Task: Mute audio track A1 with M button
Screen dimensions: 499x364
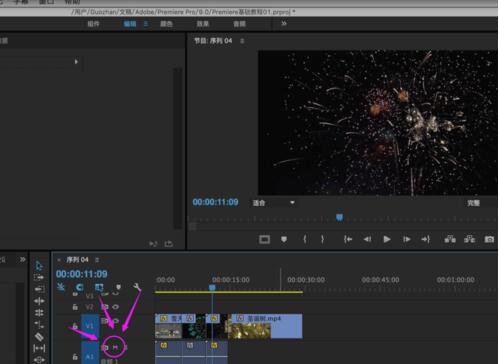Action: 115,347
